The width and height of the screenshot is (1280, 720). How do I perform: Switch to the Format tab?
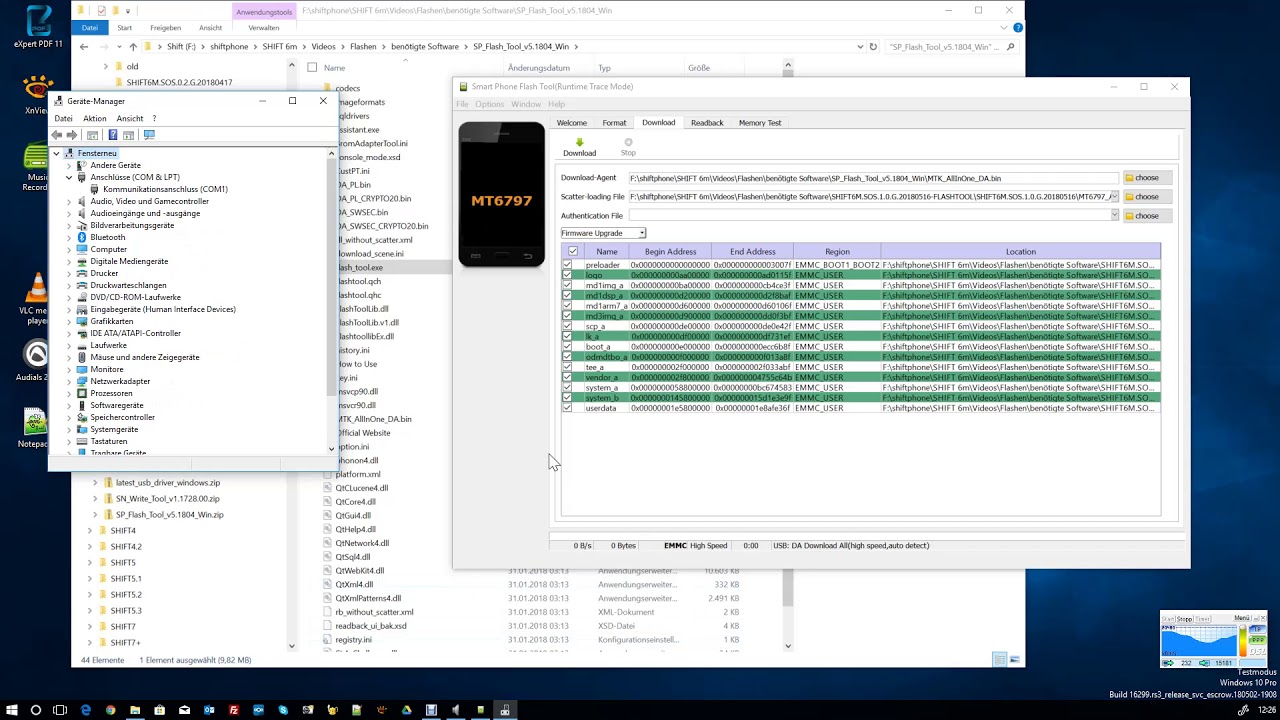(x=614, y=123)
